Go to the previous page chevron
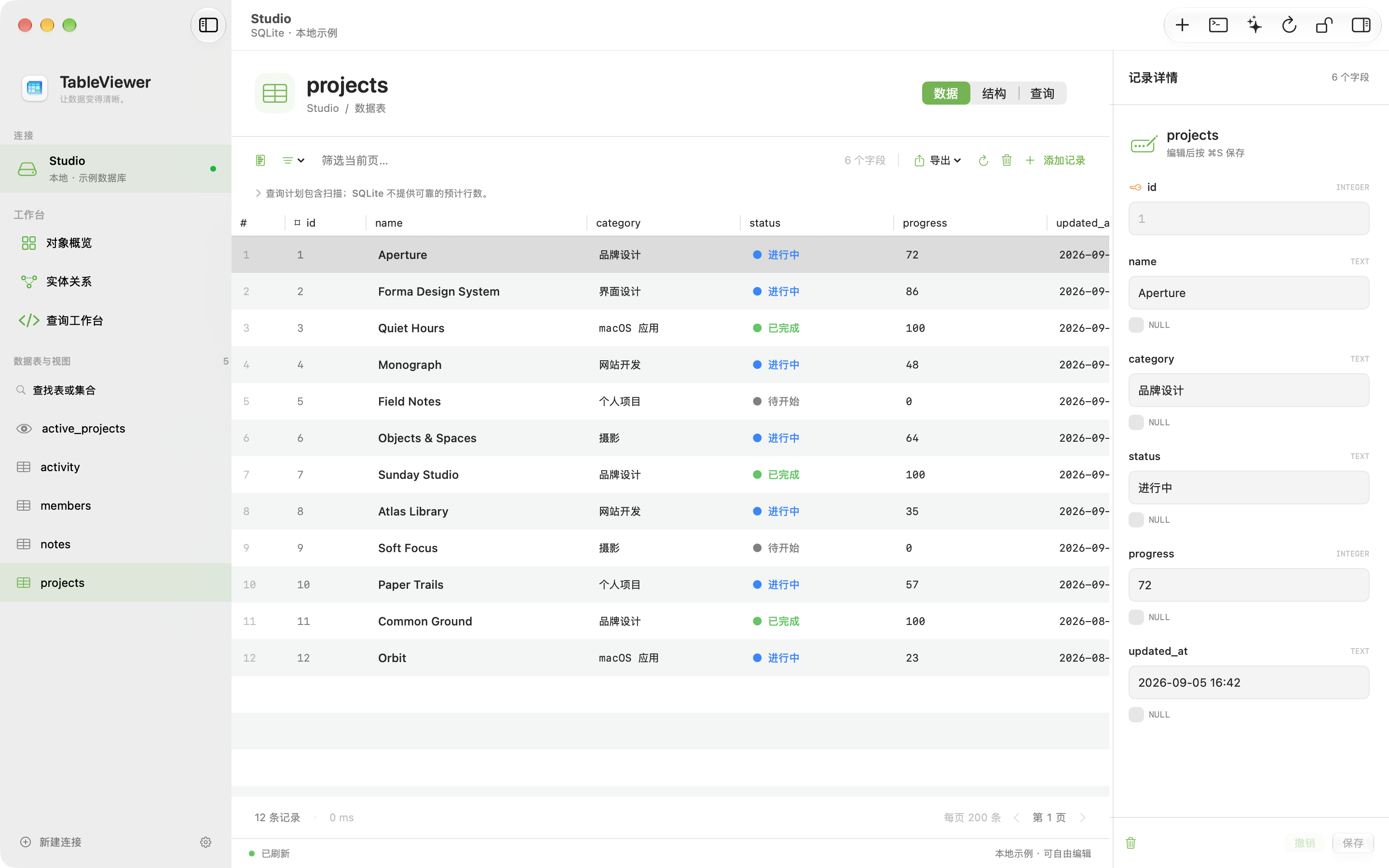1389x868 pixels. [x=1016, y=817]
